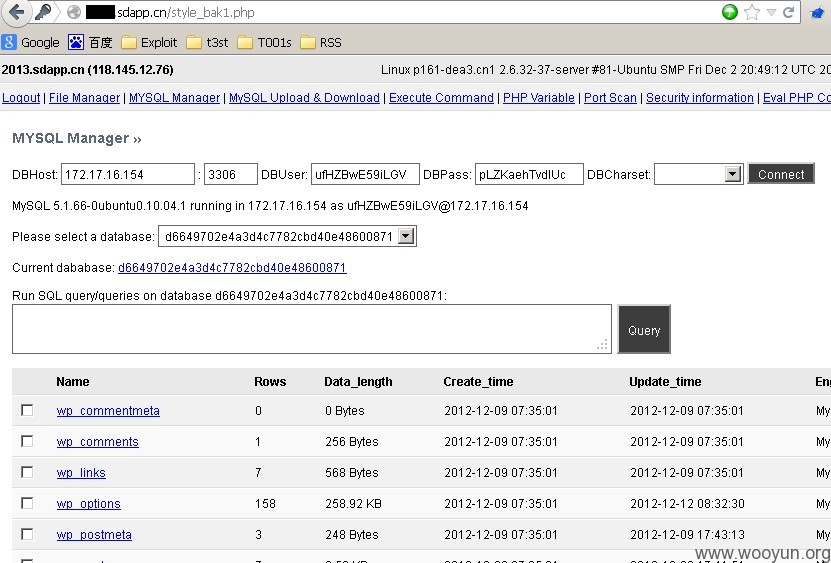The width and height of the screenshot is (831, 563).
Task: Open bookmark history dropdown arrow near star
Action: [x=772, y=12]
